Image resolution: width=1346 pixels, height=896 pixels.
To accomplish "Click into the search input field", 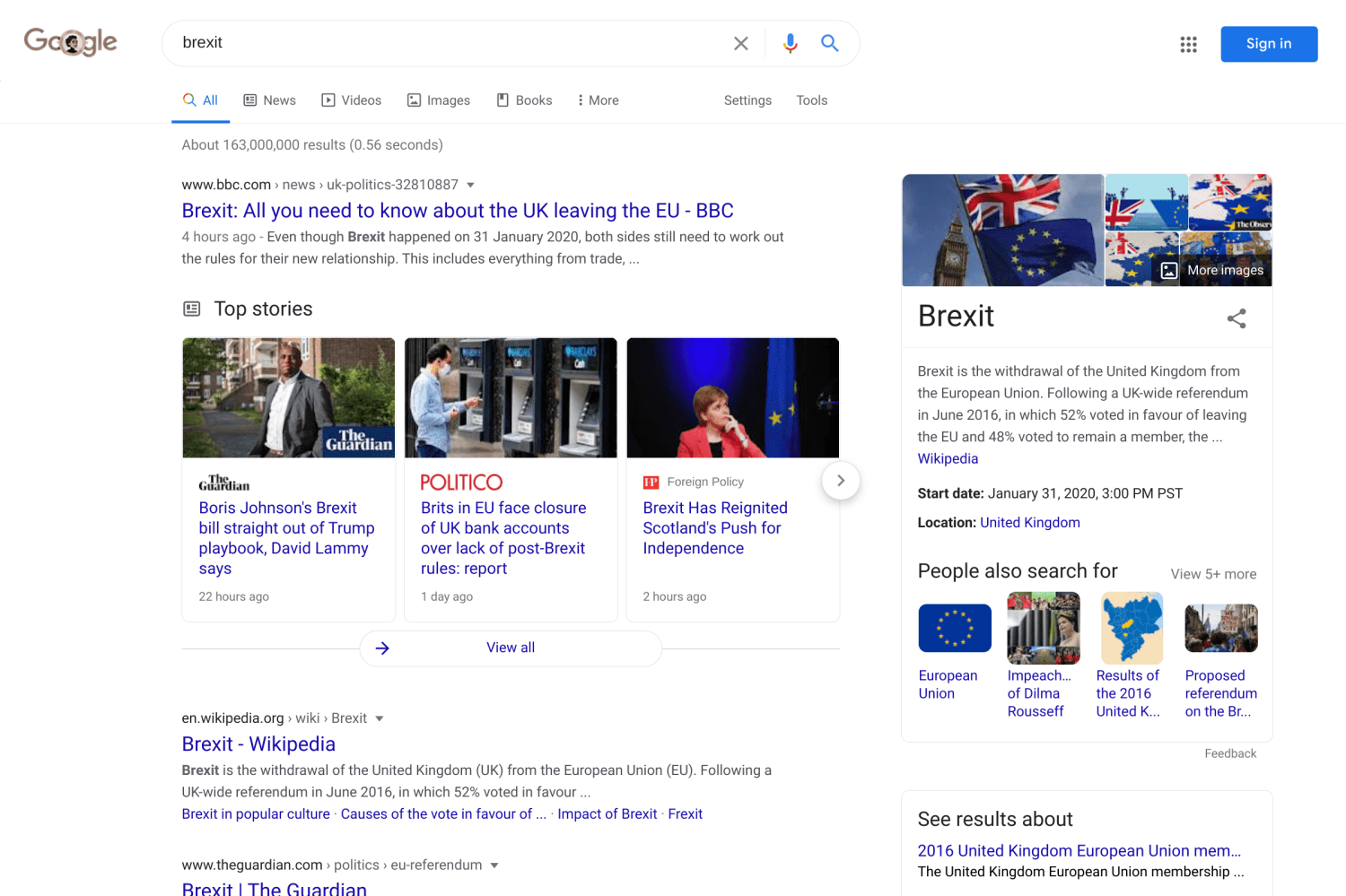I will point(449,43).
